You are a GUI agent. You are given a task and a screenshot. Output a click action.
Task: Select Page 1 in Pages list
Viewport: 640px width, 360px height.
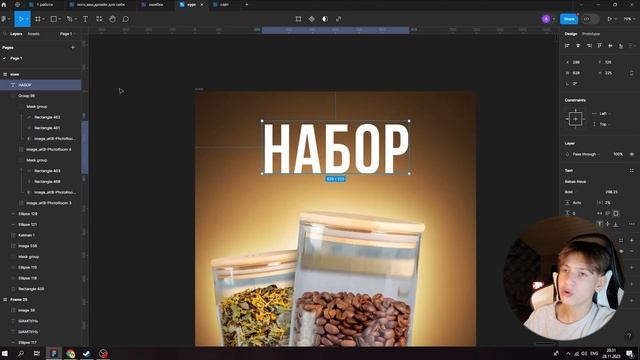point(16,58)
